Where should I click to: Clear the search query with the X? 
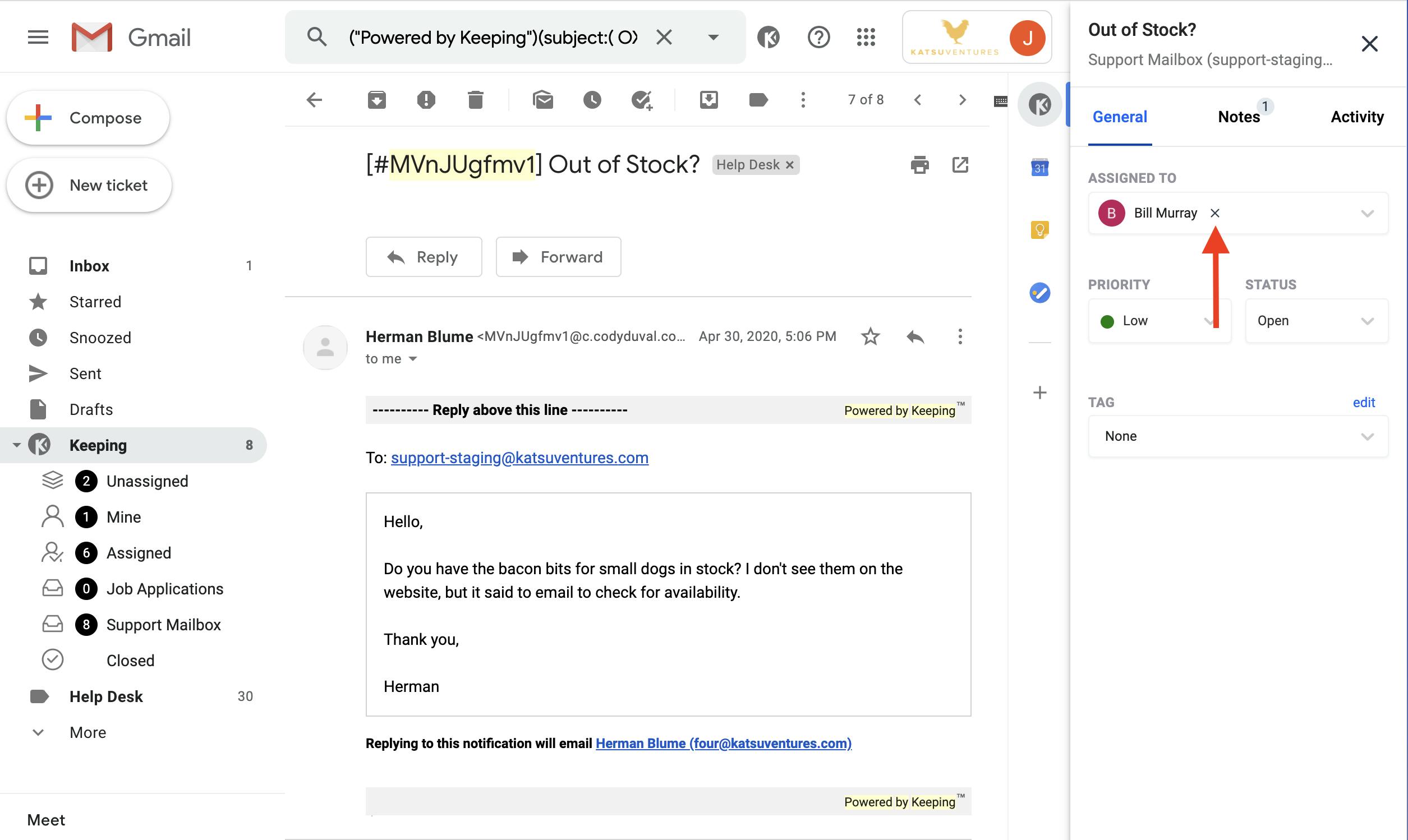[664, 38]
